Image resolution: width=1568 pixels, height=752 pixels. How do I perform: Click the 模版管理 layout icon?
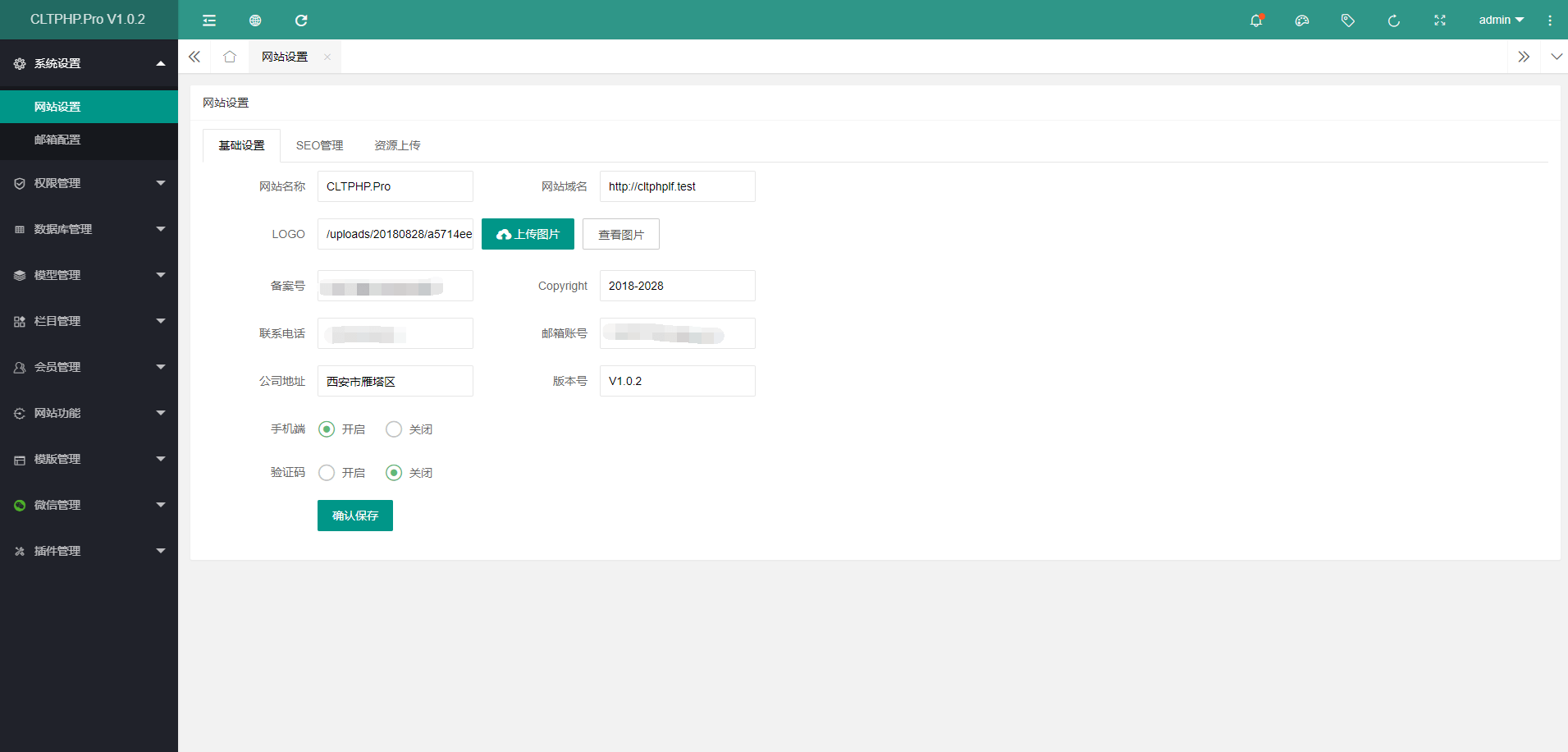coord(20,459)
